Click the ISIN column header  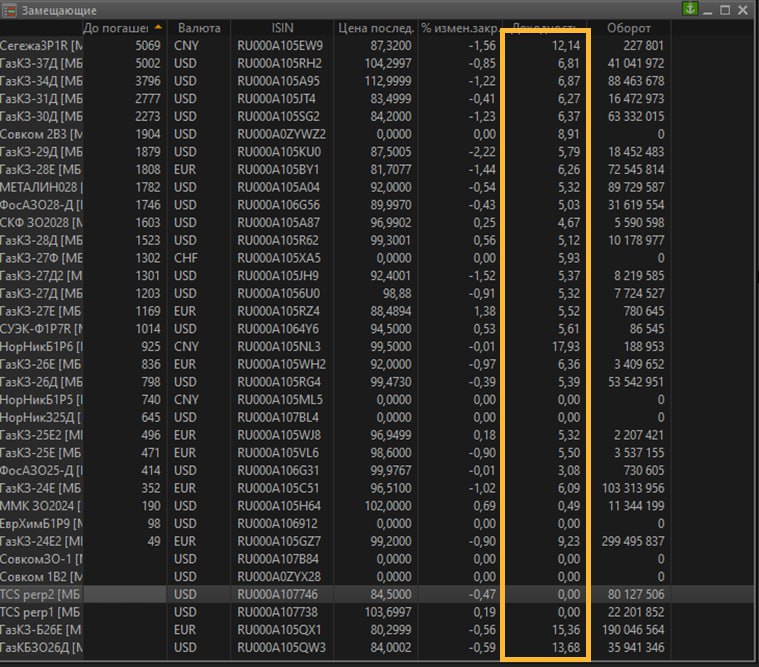point(282,28)
